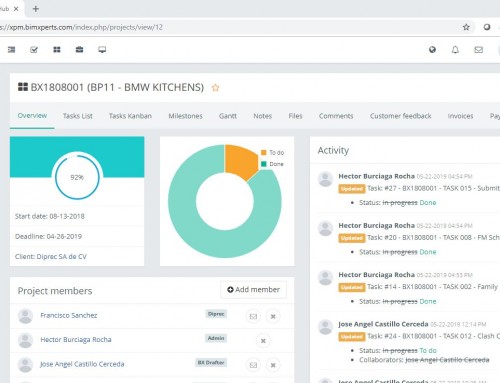Open Hector Burciaga Rocha member link
Viewport: 500px width, 383px height.
(x=76, y=340)
